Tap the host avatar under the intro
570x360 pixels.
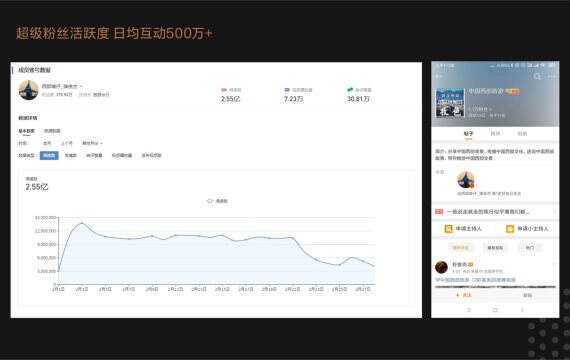point(466,180)
